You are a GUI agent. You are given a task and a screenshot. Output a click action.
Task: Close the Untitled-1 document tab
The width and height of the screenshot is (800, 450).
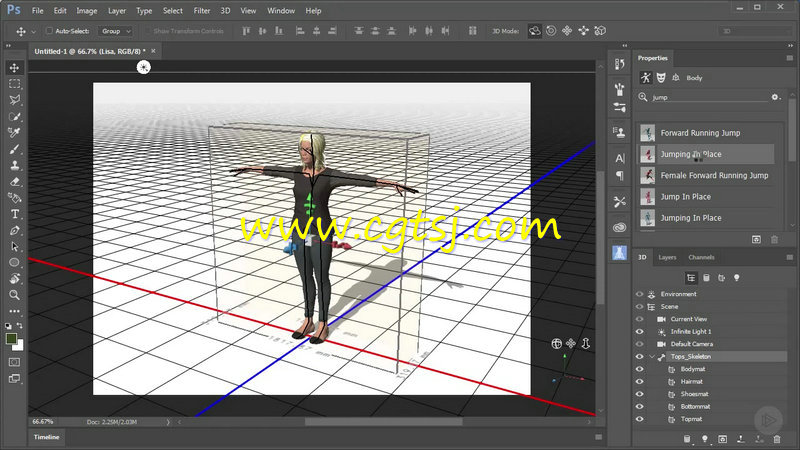(153, 51)
